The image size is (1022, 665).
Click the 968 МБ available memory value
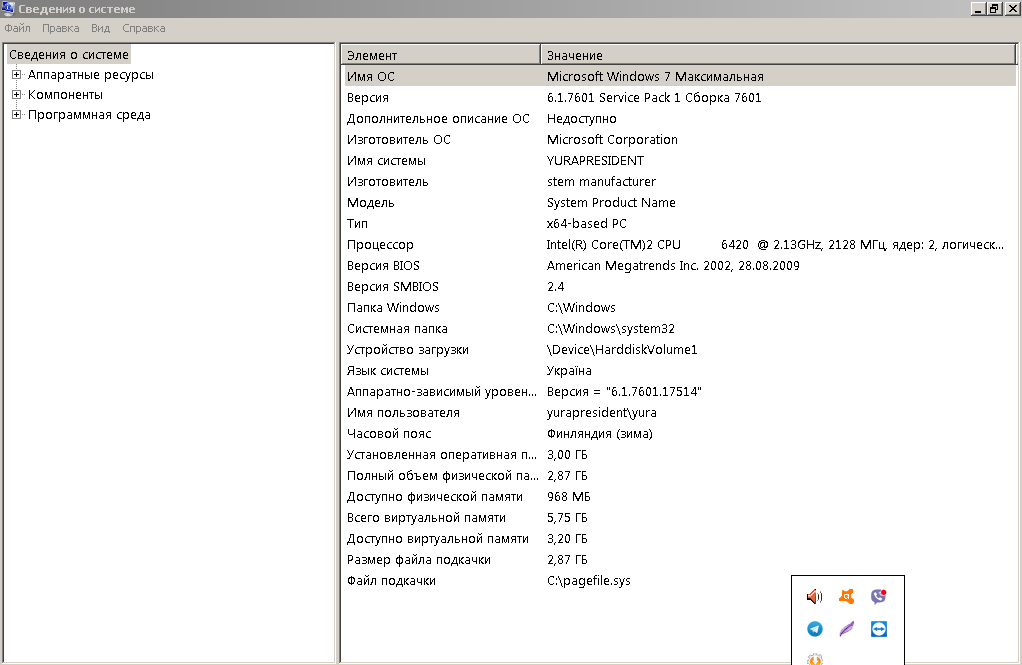click(x=568, y=497)
